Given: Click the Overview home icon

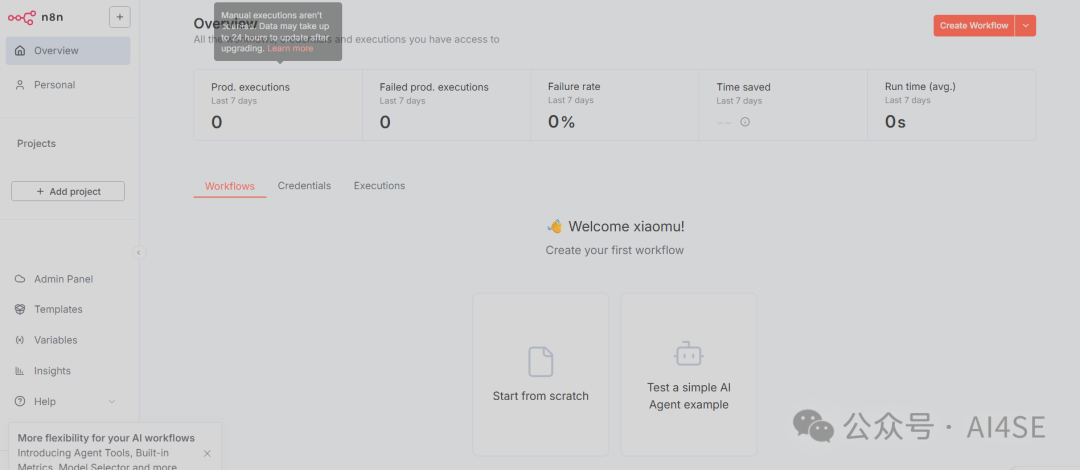Looking at the screenshot, I should (20, 50).
